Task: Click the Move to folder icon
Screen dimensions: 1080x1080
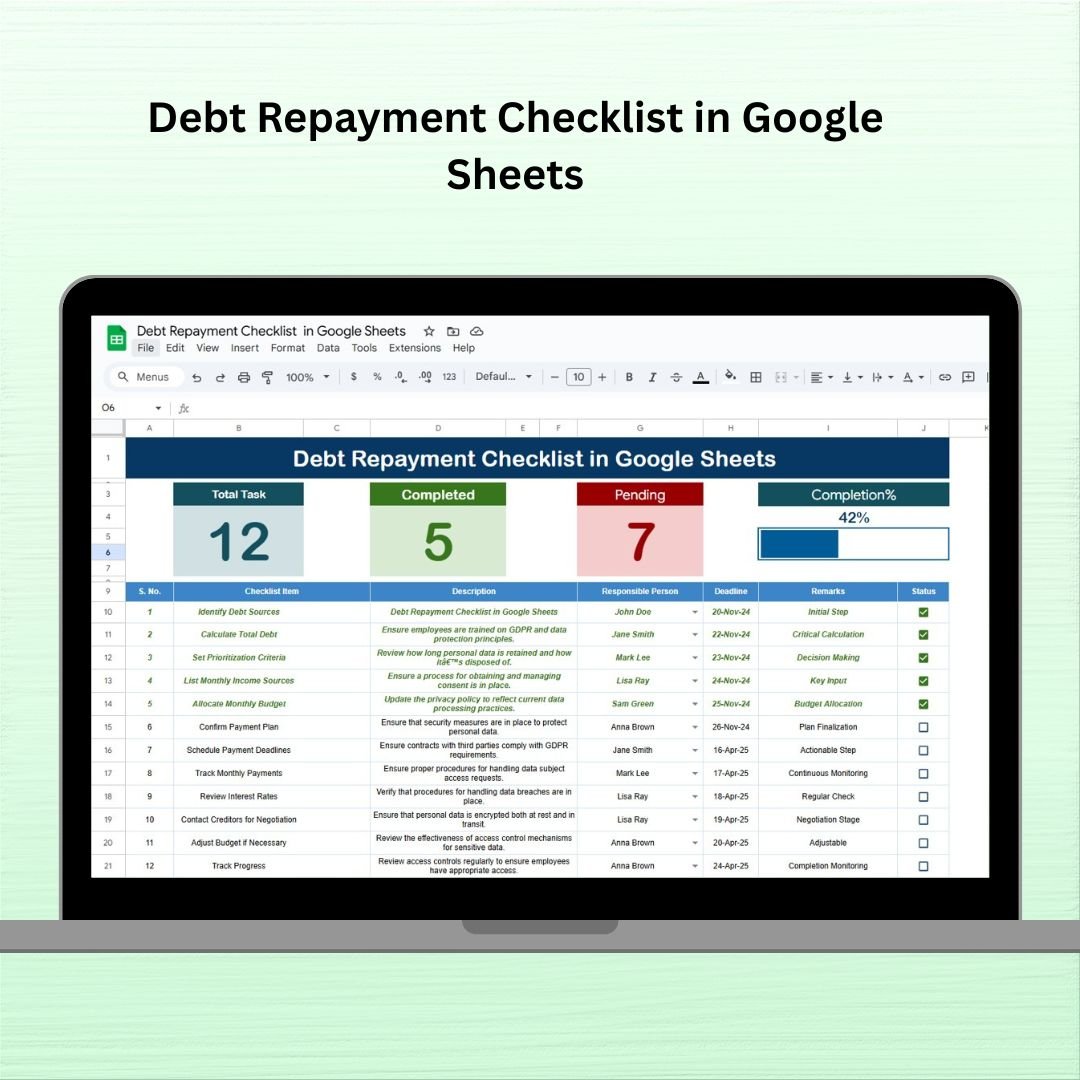Action: click(453, 331)
